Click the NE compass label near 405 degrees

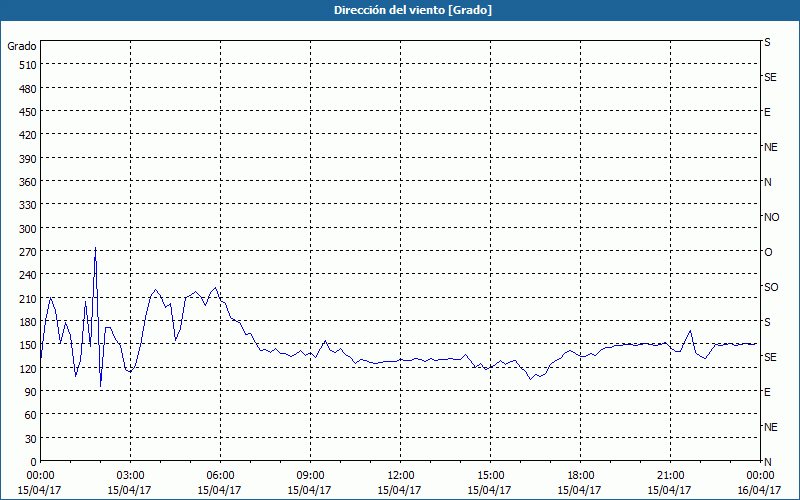coord(771,147)
